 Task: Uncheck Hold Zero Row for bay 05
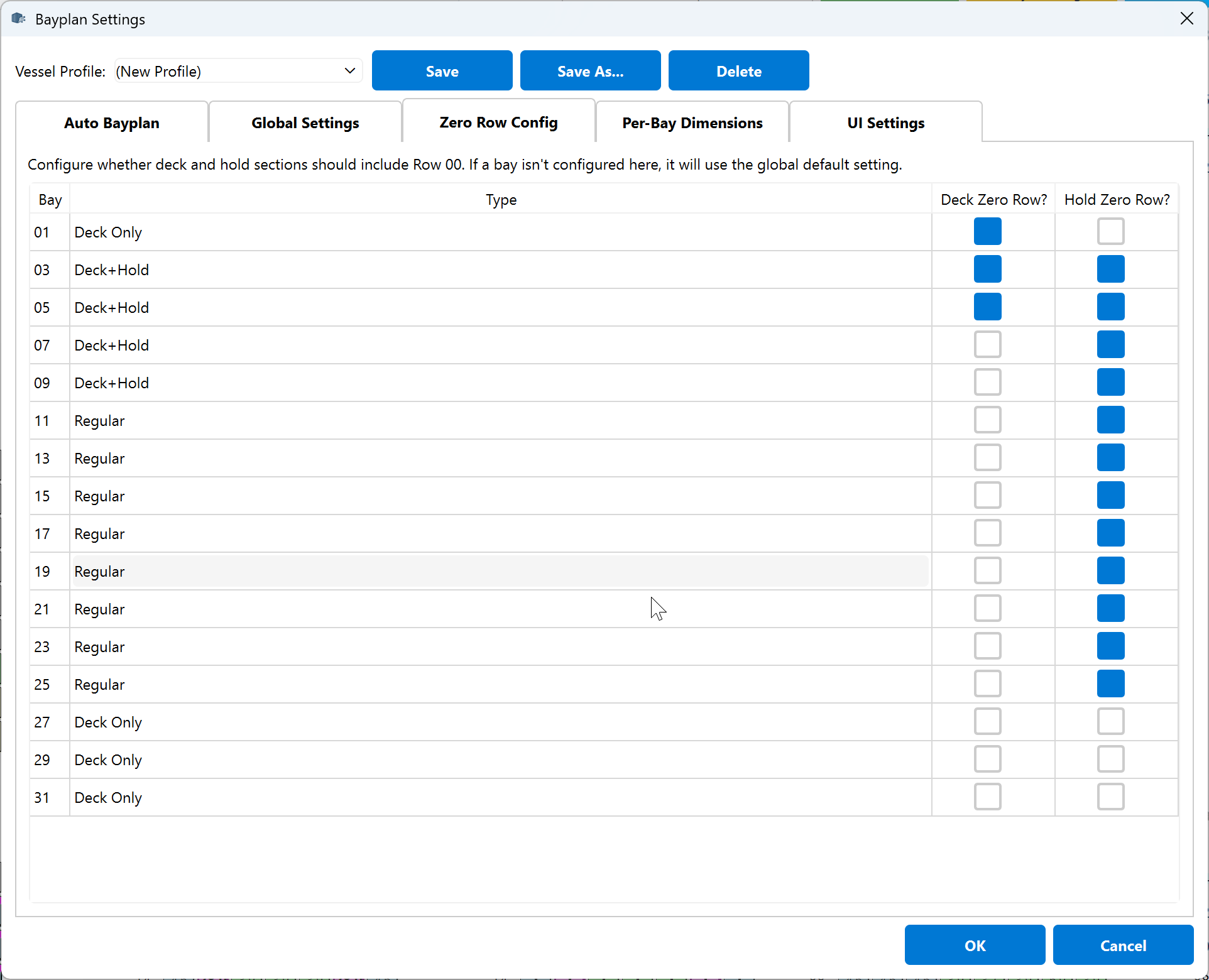pyautogui.click(x=1110, y=307)
